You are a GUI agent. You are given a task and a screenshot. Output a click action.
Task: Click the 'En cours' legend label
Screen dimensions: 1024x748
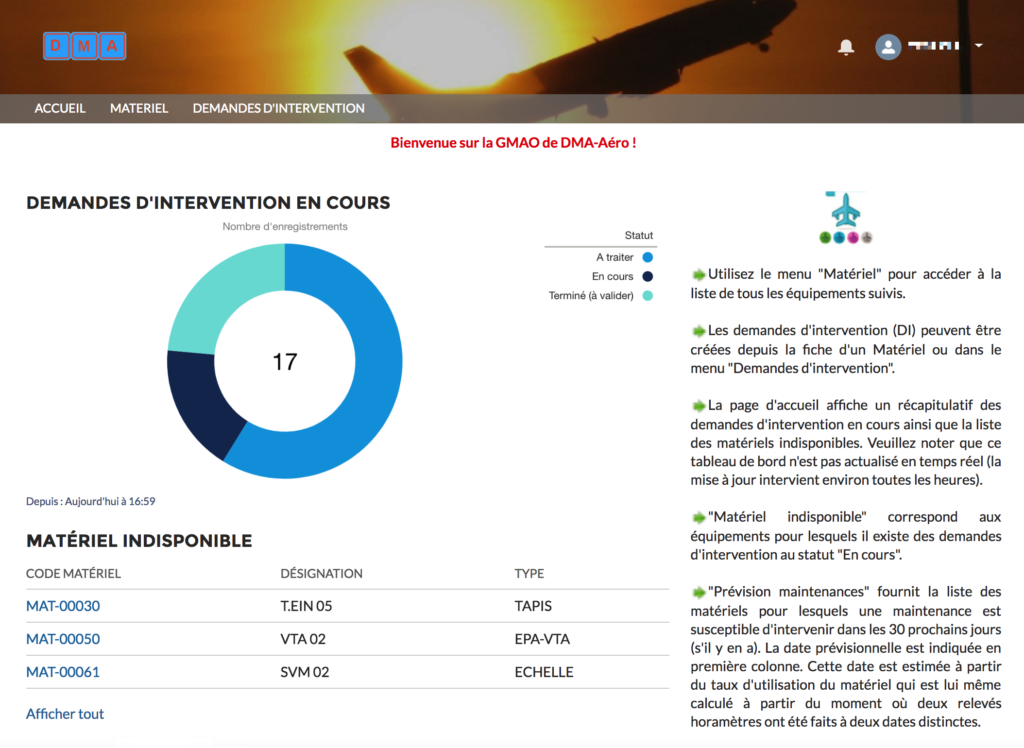[x=613, y=276]
